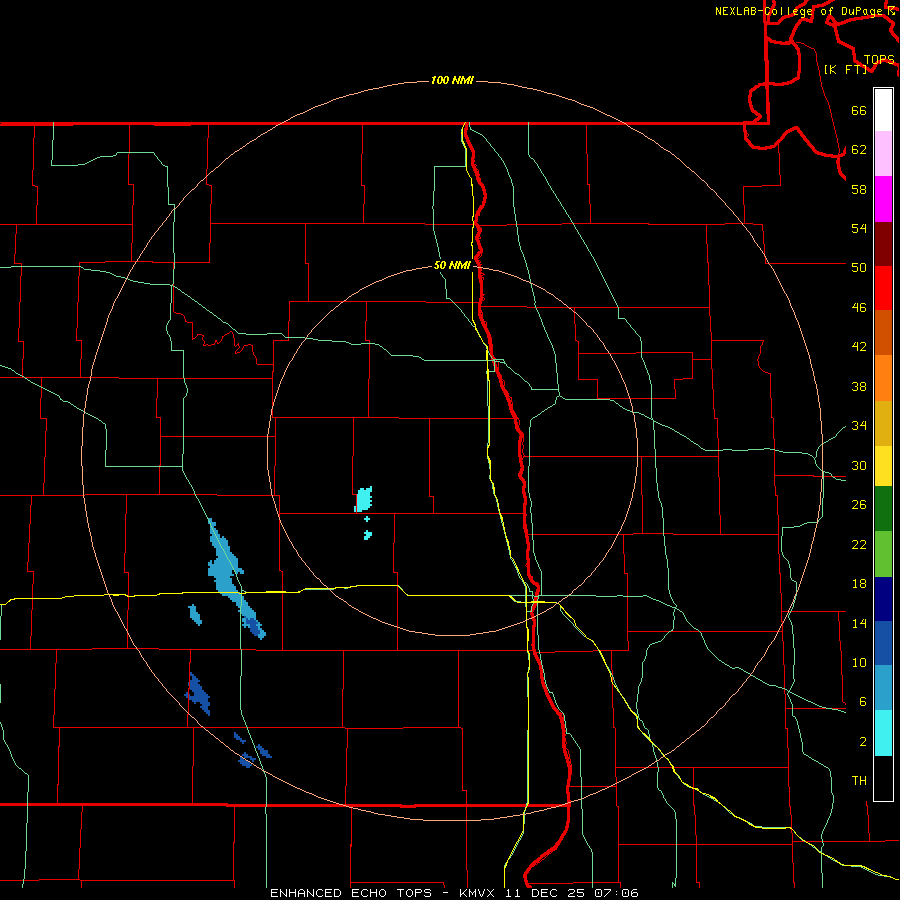Click the "50 NMI" range ring label
Viewport: 900px width, 900px height.
coord(452,265)
